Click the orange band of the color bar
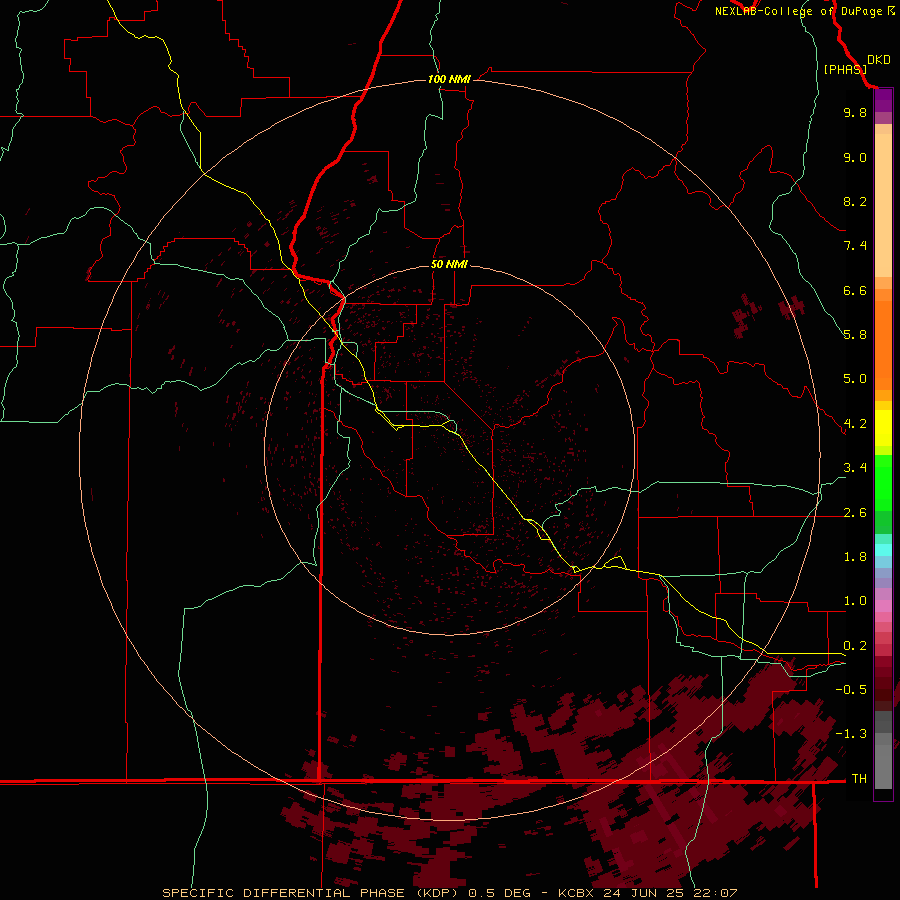The height and width of the screenshot is (900, 900). 883,344
